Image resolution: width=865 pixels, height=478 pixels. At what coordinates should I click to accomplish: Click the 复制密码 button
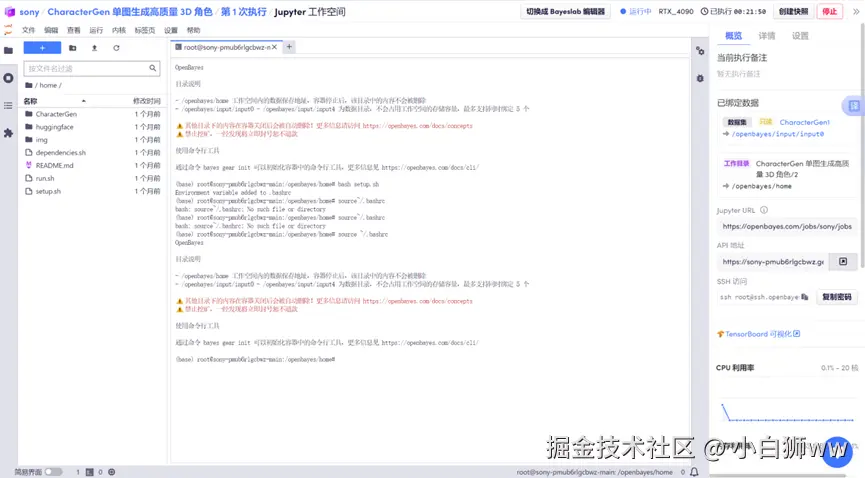click(x=836, y=297)
